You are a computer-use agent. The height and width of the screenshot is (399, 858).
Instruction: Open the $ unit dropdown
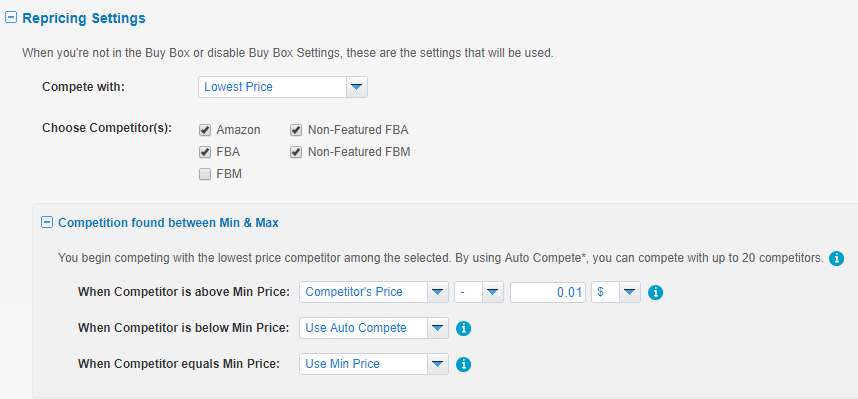[x=616, y=292]
